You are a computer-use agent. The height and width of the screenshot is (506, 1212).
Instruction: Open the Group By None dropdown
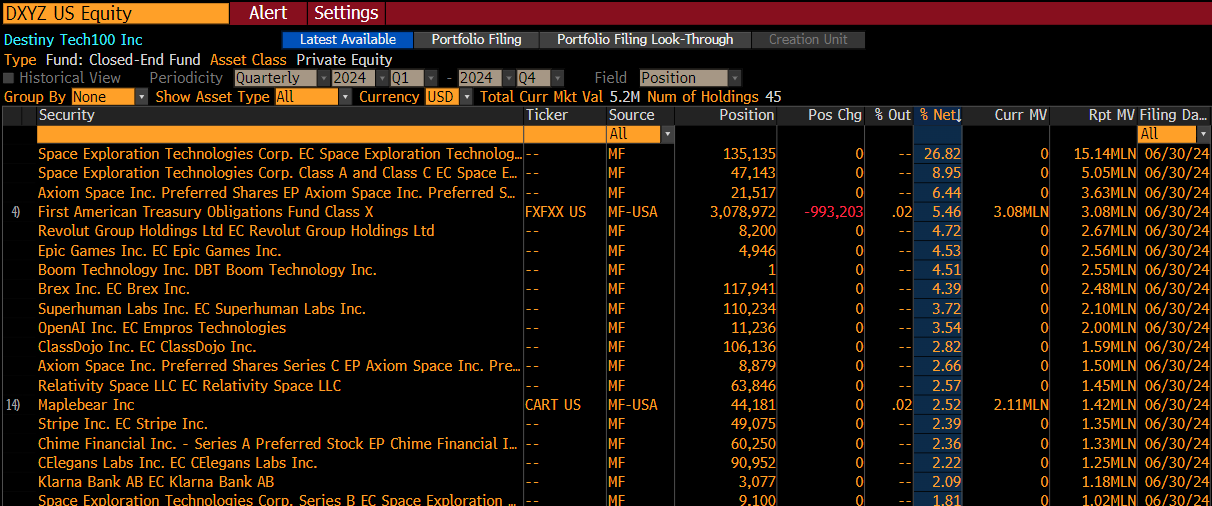pyautogui.click(x=109, y=97)
